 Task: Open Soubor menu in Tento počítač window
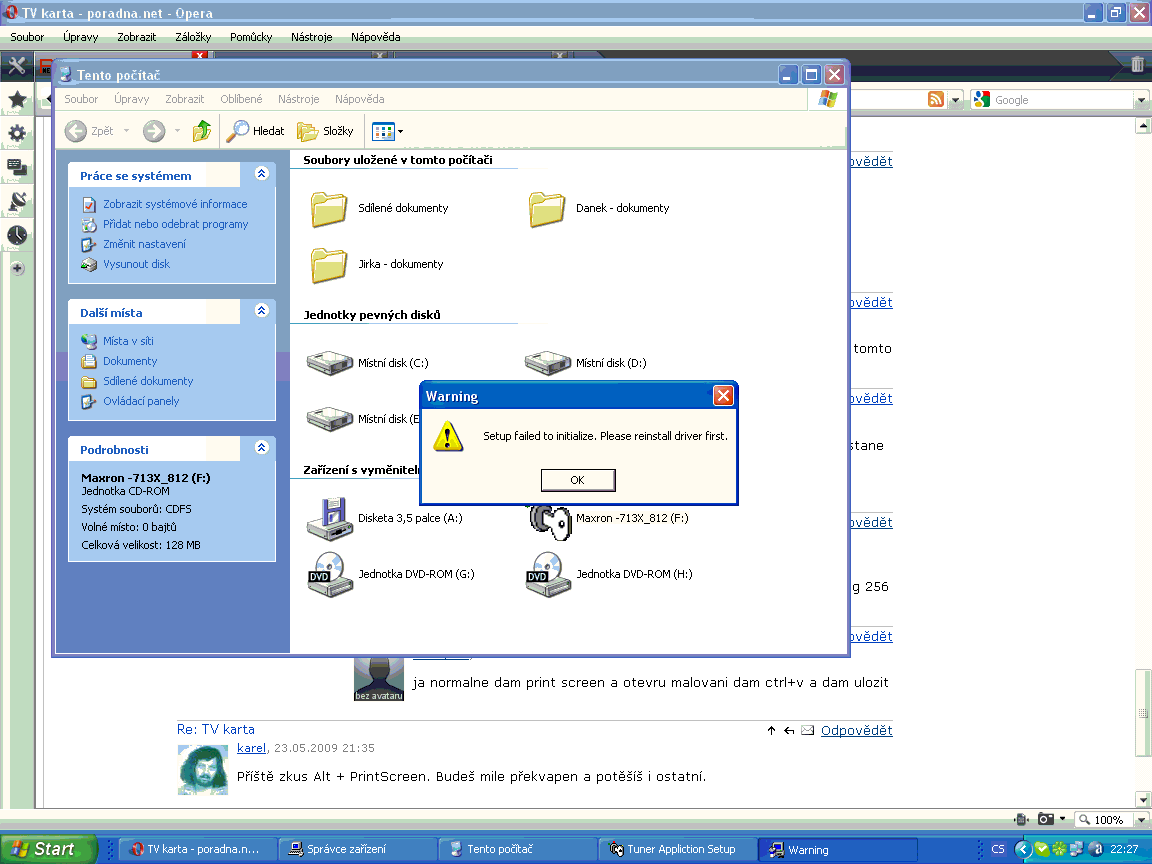coord(81,99)
